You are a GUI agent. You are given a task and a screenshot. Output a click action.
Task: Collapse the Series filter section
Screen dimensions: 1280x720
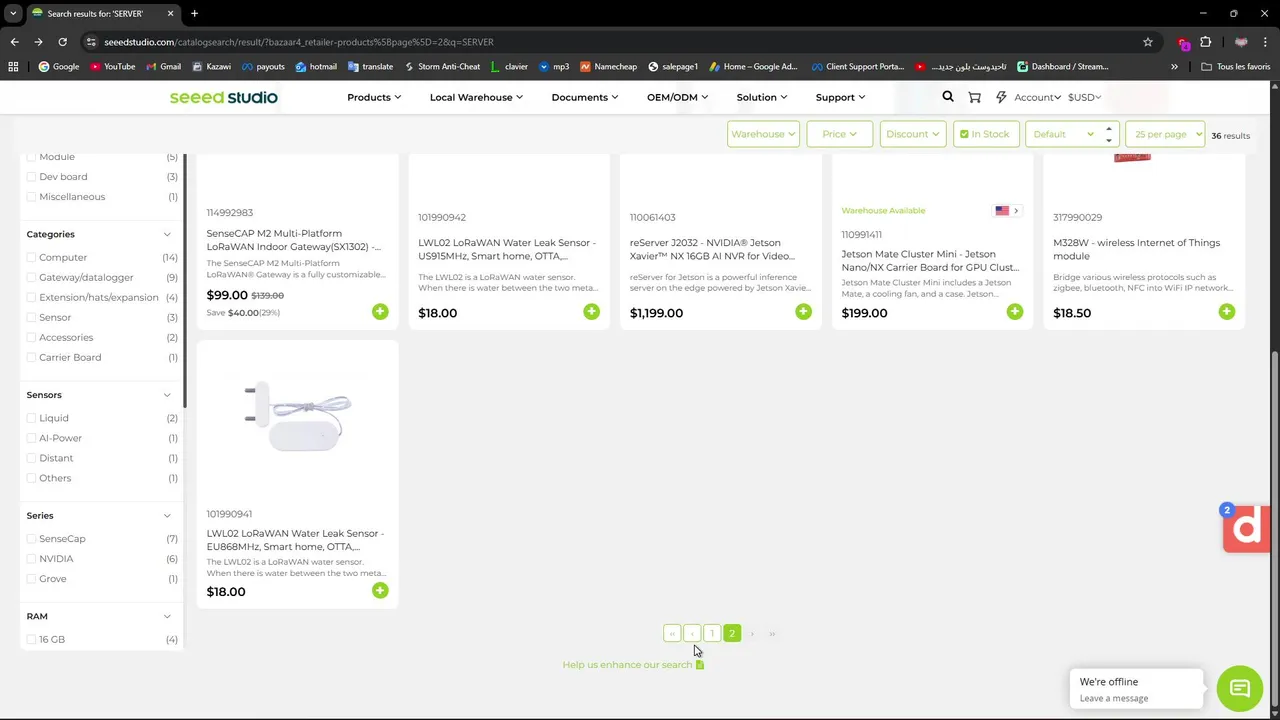click(167, 515)
